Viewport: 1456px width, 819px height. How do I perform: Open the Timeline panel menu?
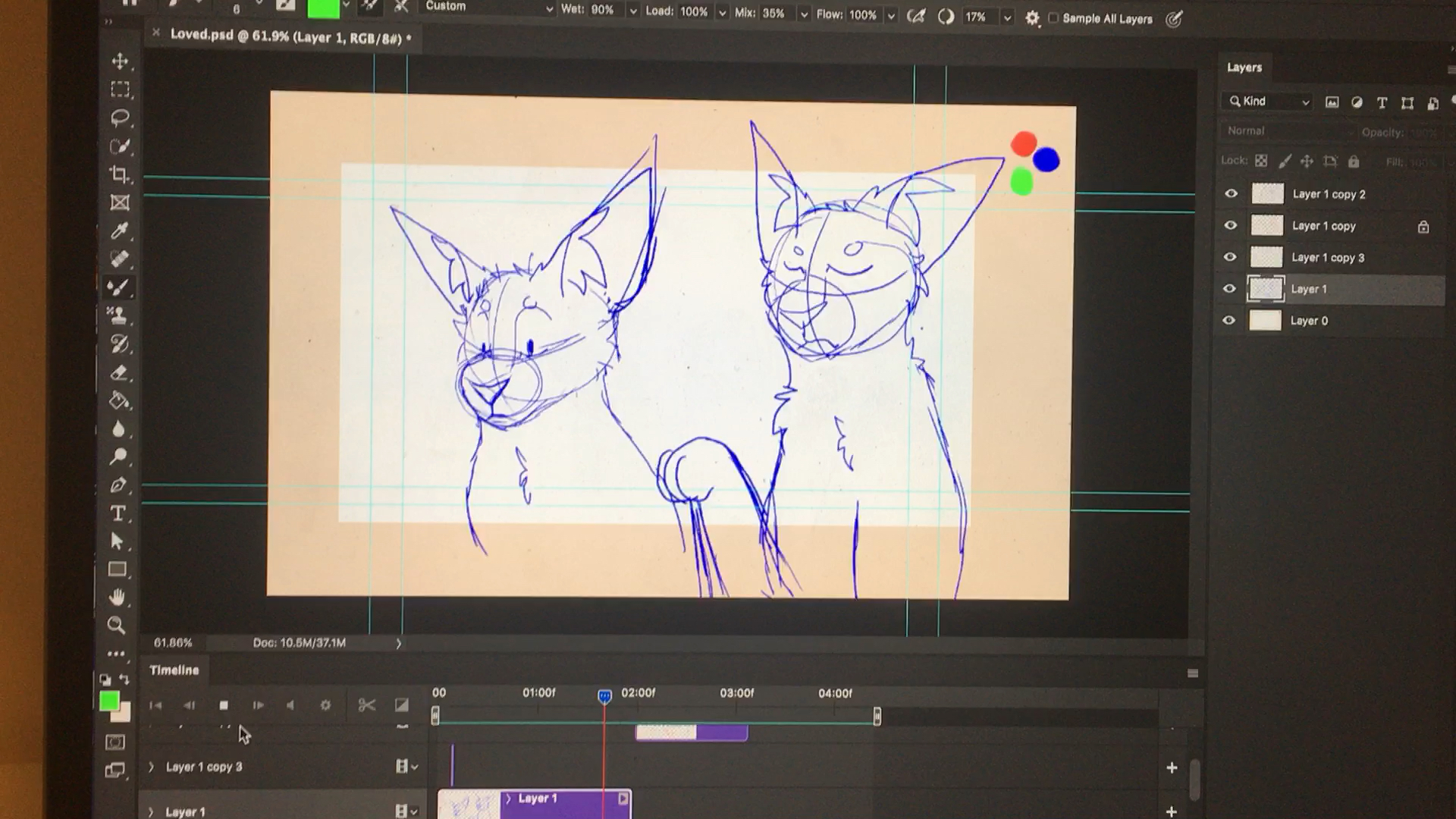[x=1193, y=673]
